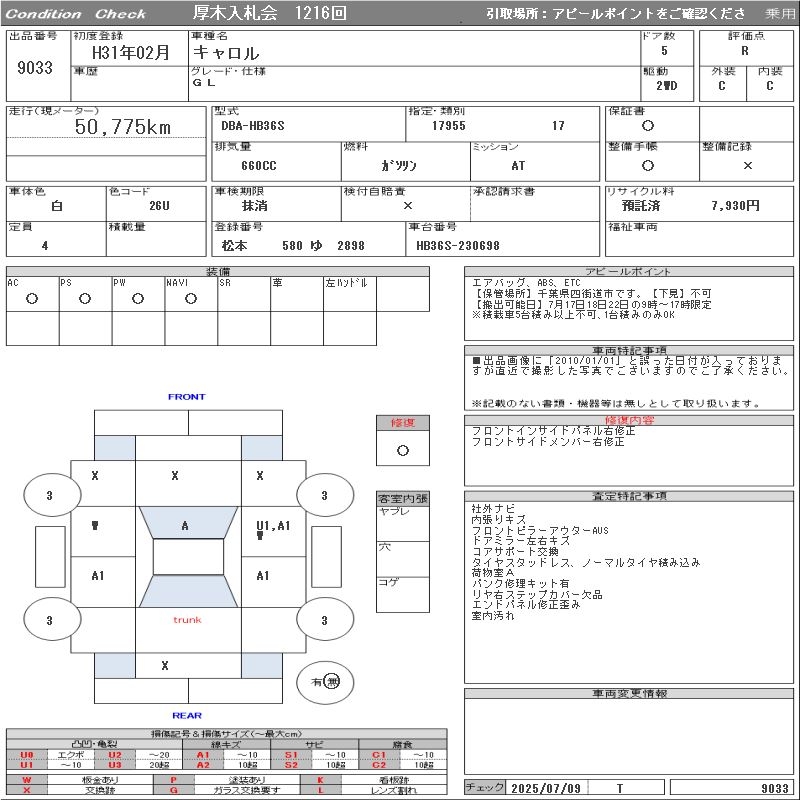Select the grade value GL
The width and height of the screenshot is (800, 800).
(204, 82)
